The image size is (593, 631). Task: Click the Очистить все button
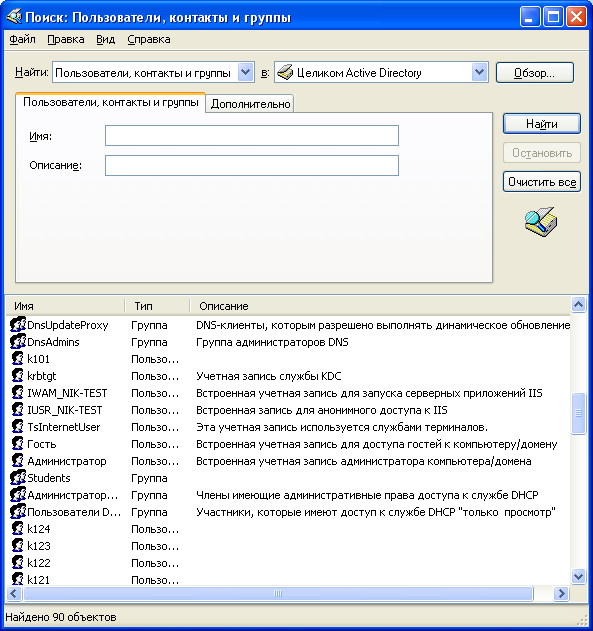coord(542,182)
